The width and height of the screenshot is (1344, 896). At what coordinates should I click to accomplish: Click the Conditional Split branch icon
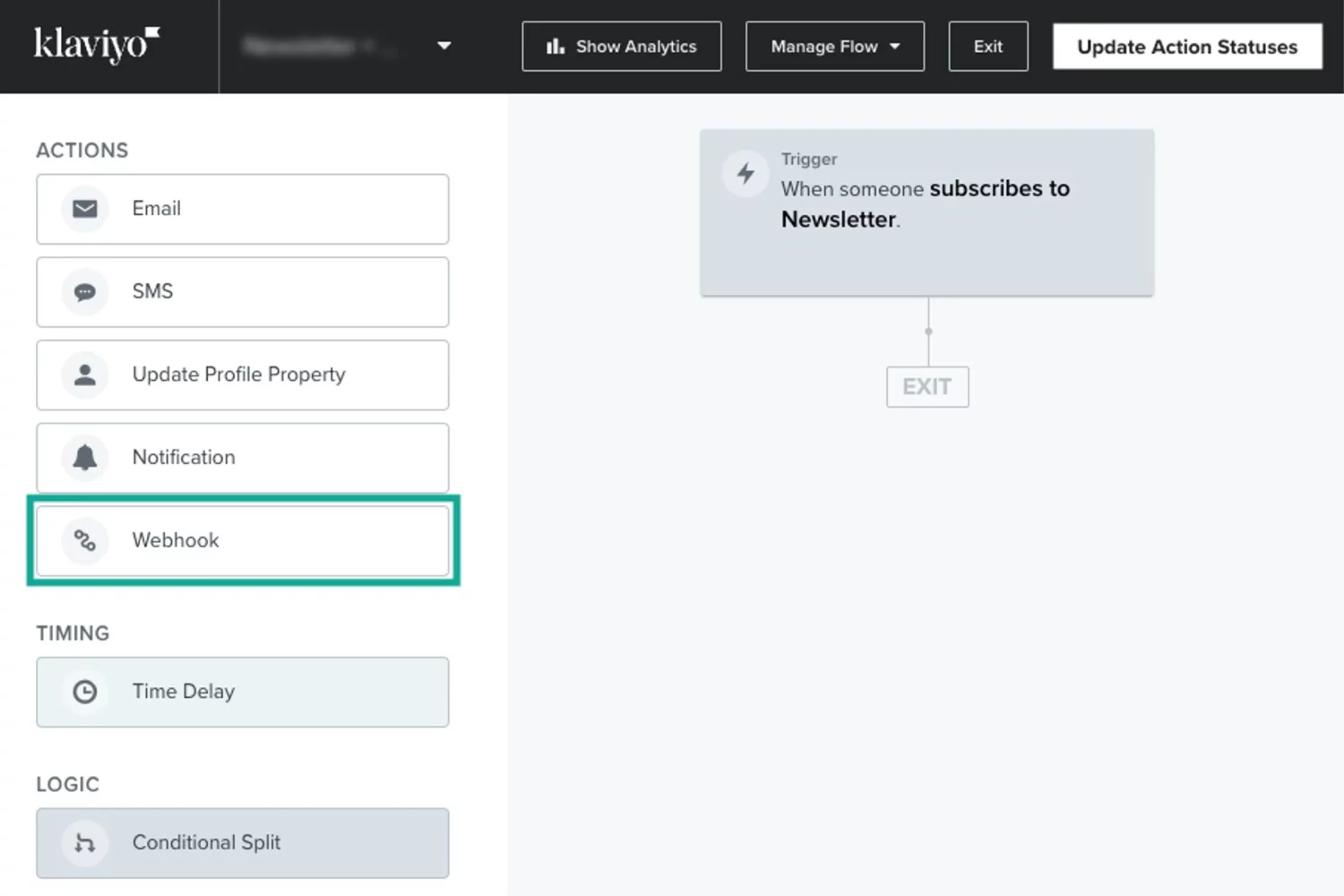click(x=84, y=842)
